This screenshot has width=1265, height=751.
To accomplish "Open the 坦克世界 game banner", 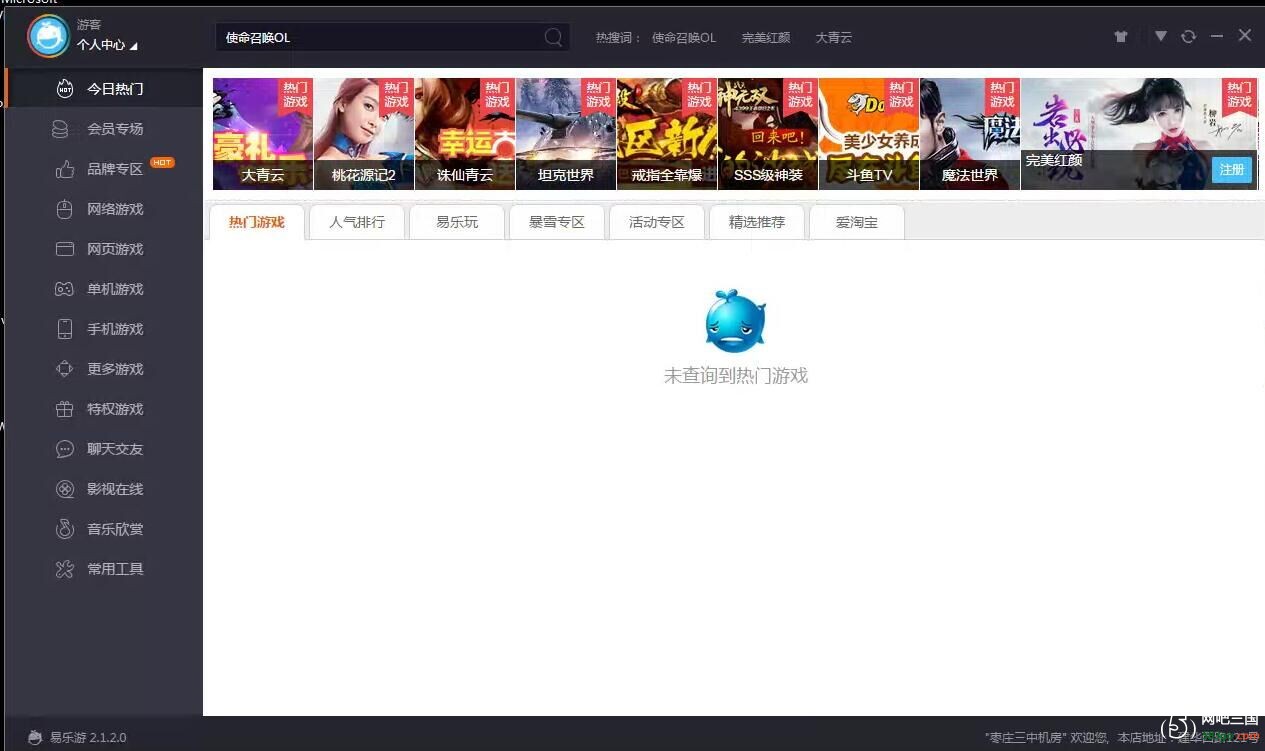I will (x=566, y=134).
